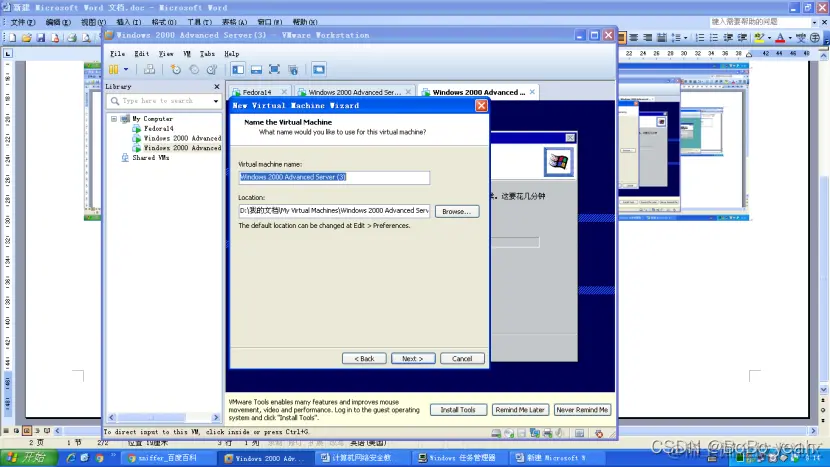Image resolution: width=830 pixels, height=467 pixels.
Task: Click the Browse... button
Action: coord(457,211)
